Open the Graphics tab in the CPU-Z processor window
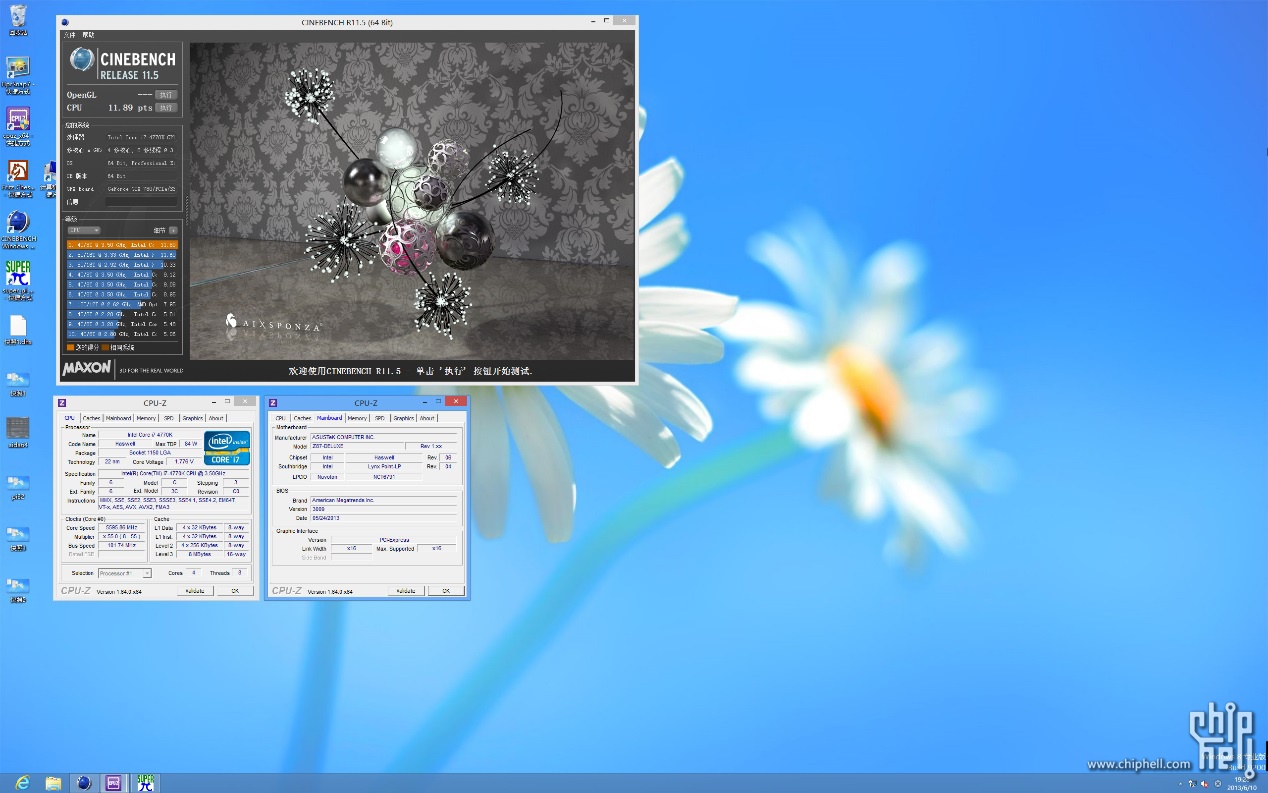Screen dimensions: 1268x793 pos(192,418)
